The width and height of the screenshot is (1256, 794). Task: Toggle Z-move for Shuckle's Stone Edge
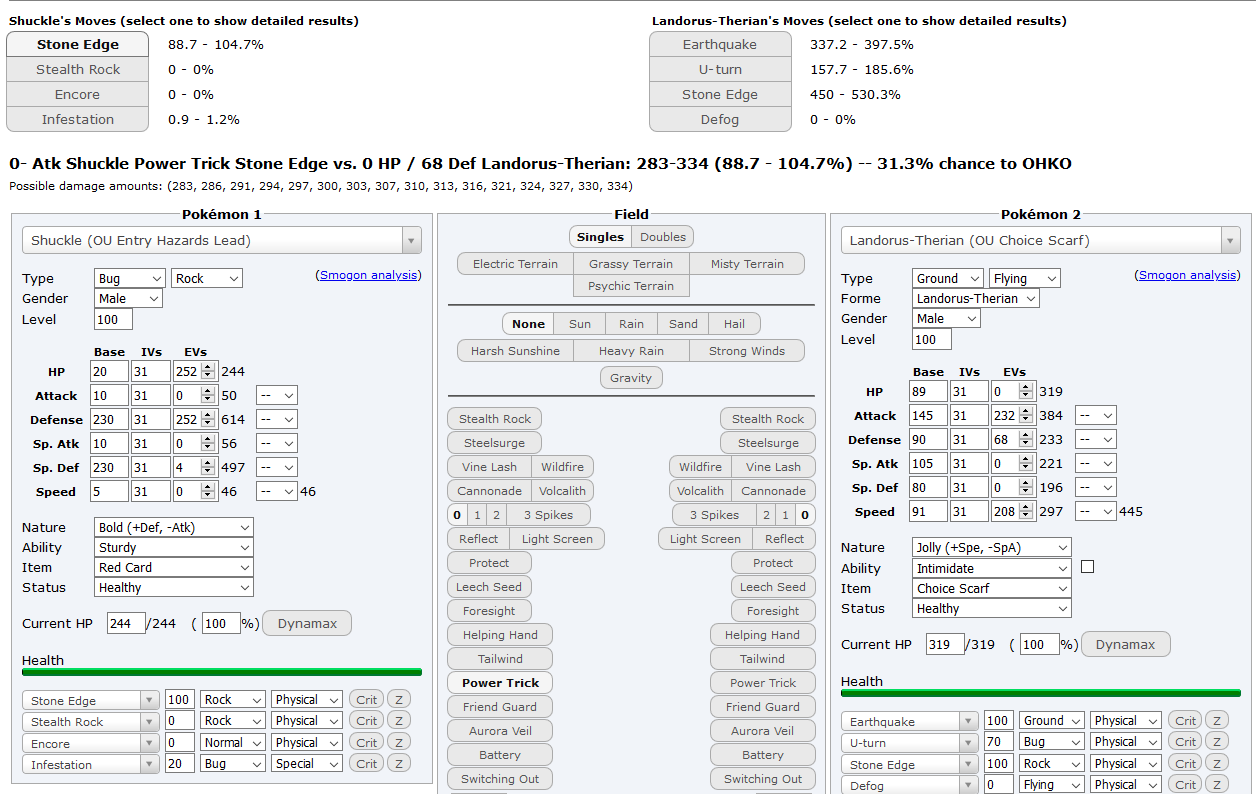point(398,699)
